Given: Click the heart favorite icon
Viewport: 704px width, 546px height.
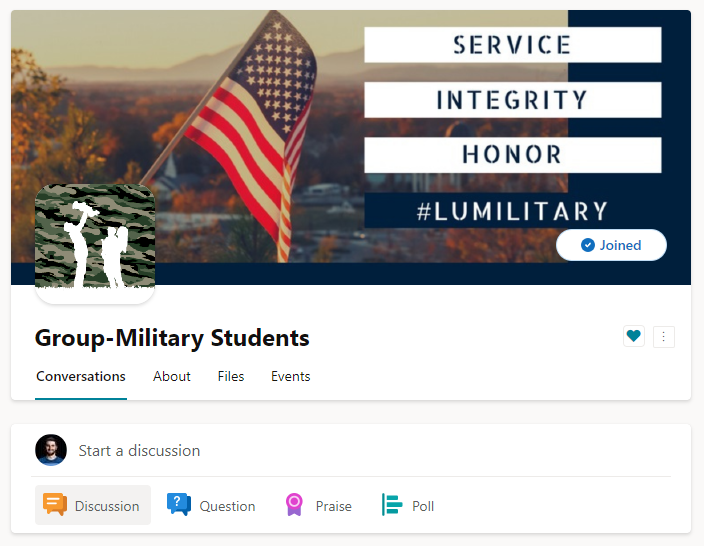Looking at the screenshot, I should [634, 337].
